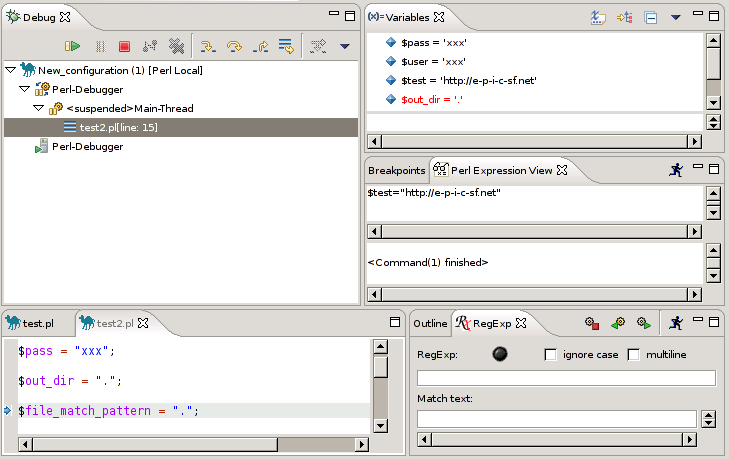Close the RegExp view tab

[x=521, y=323]
